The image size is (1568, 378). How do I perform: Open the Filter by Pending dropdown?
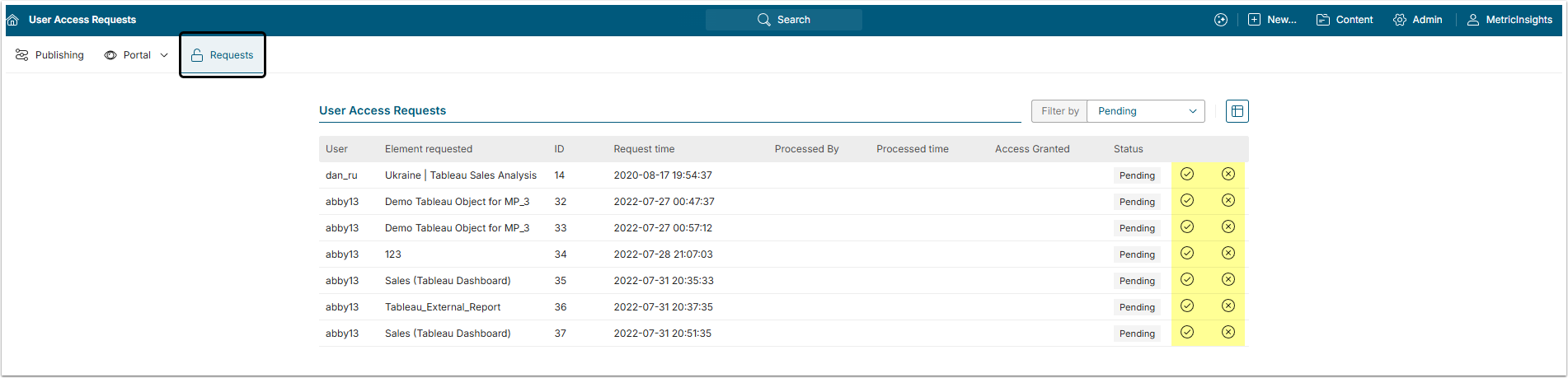(1146, 111)
